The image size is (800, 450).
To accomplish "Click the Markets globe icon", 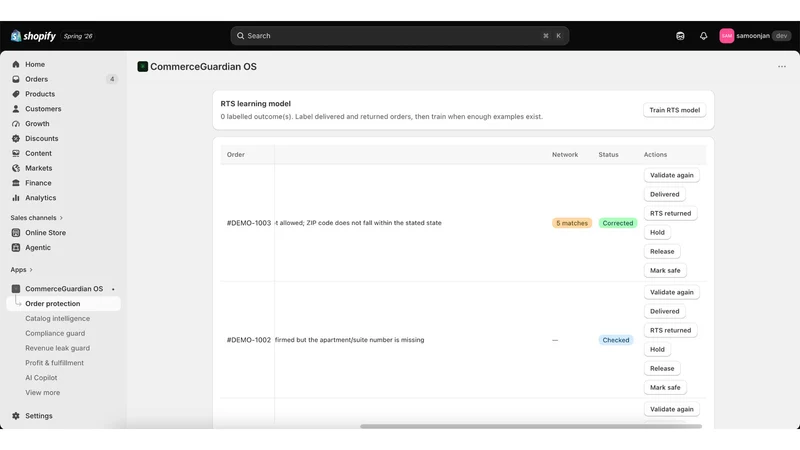I will 16,168.
